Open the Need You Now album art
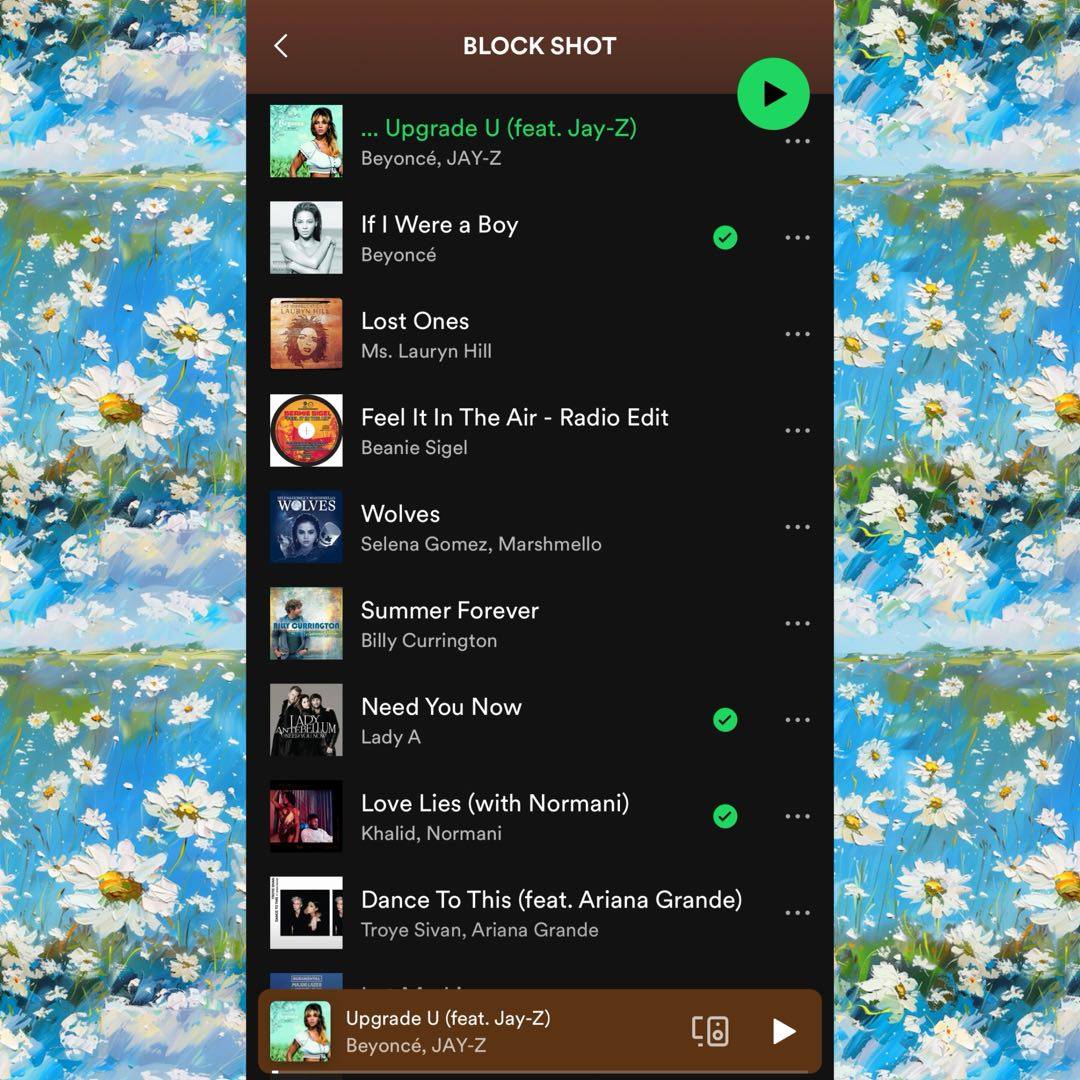 306,720
